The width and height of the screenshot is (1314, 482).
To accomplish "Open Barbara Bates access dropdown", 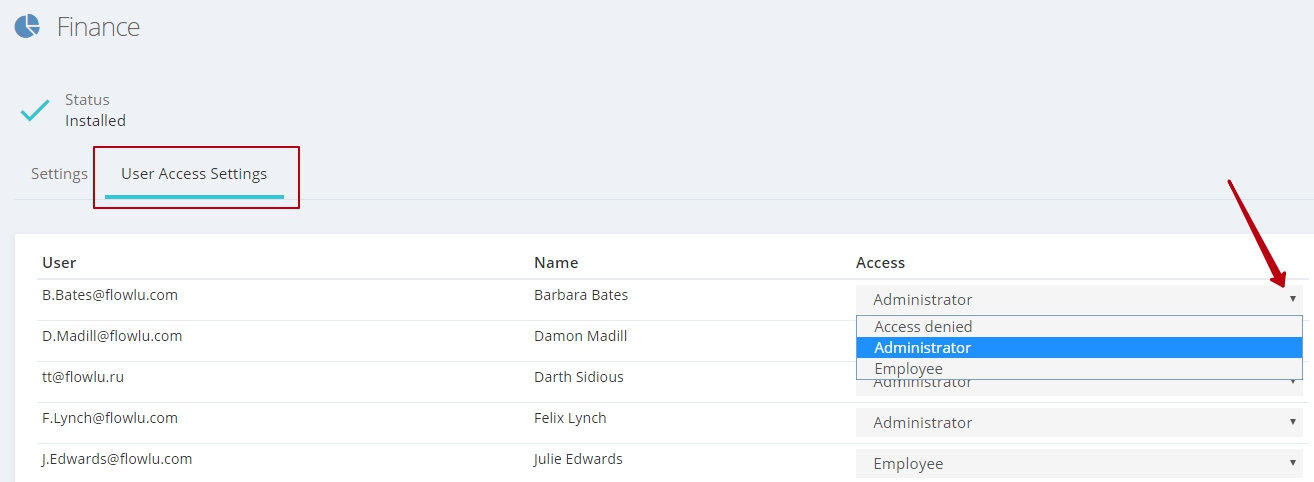I will pyautogui.click(x=1079, y=299).
